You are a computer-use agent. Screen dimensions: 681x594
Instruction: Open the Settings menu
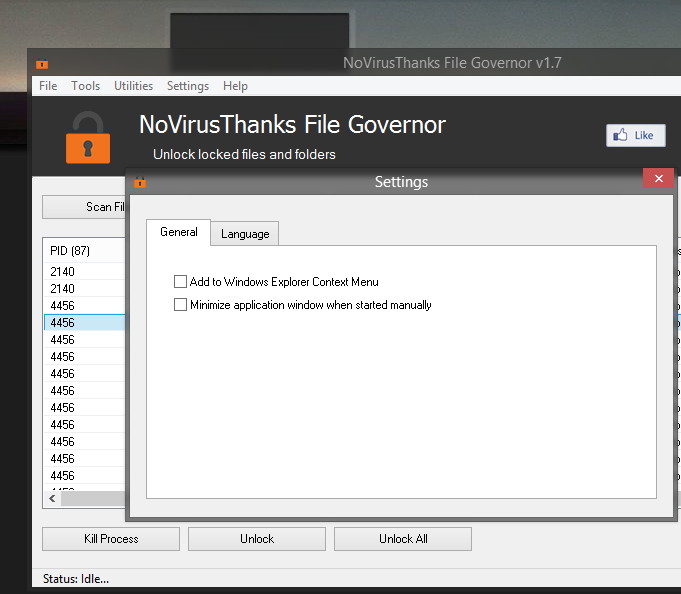188,86
